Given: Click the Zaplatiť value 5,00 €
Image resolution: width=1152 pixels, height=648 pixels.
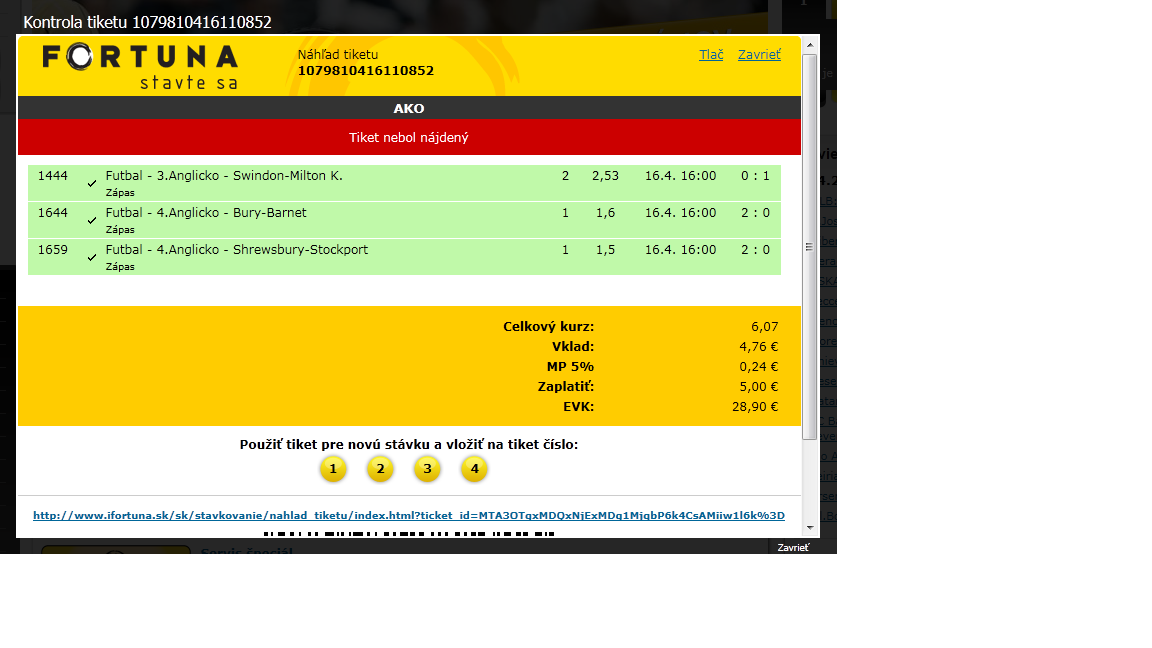Looking at the screenshot, I should [758, 386].
